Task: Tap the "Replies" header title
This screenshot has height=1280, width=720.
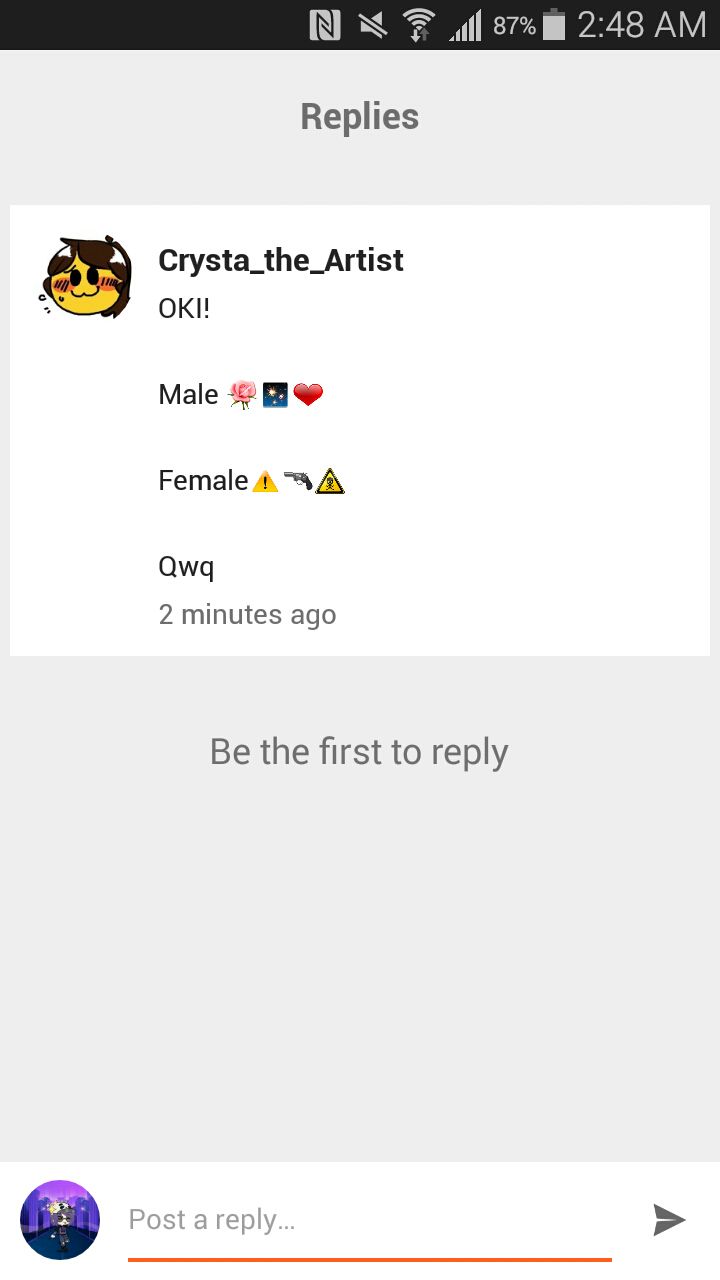Action: click(x=360, y=117)
